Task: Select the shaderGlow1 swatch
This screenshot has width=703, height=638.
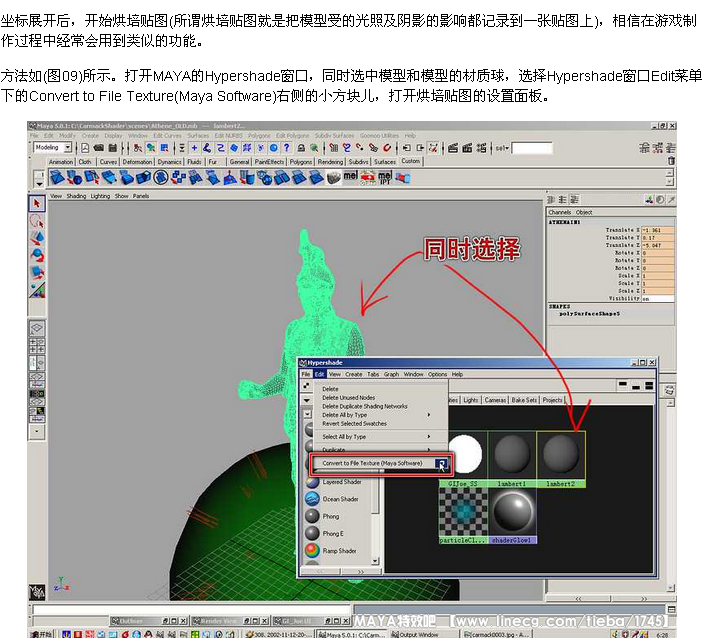Action: click(512, 516)
